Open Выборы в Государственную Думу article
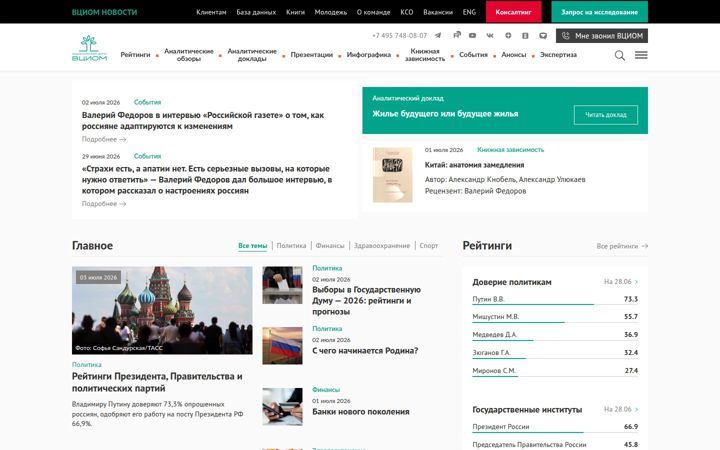The width and height of the screenshot is (720, 450). click(366, 301)
